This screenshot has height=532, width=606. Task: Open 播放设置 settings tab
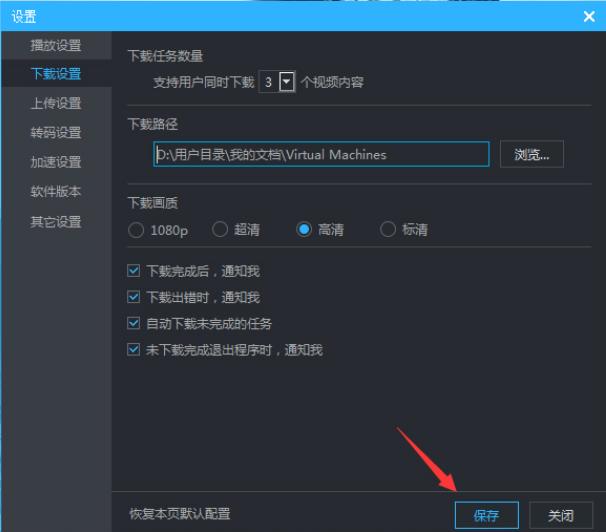(x=56, y=46)
